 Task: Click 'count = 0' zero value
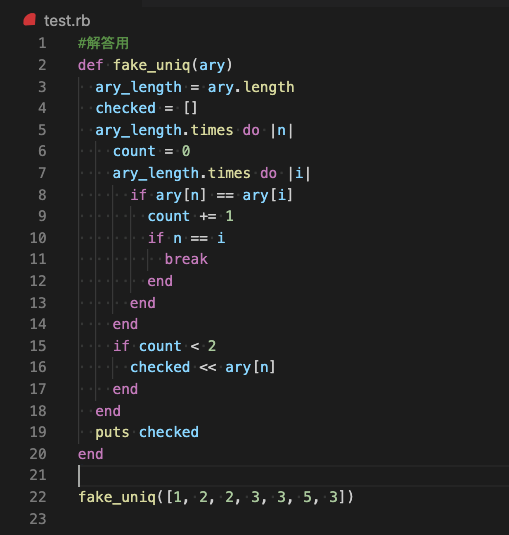tap(186, 151)
